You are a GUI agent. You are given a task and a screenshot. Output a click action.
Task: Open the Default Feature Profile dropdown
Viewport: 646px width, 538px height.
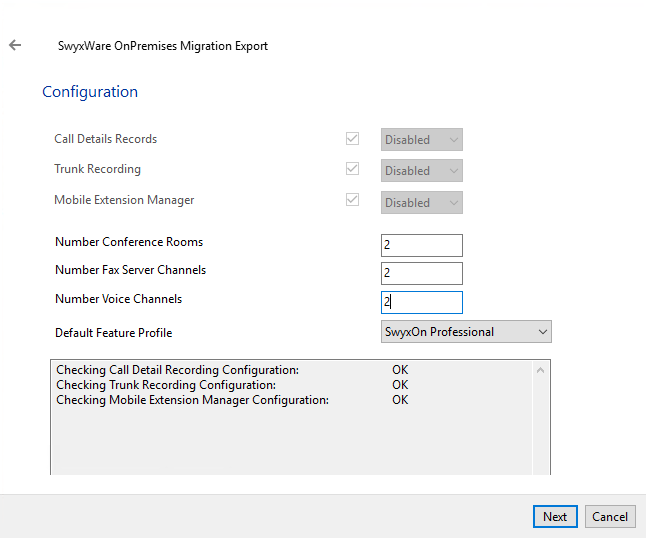point(466,332)
